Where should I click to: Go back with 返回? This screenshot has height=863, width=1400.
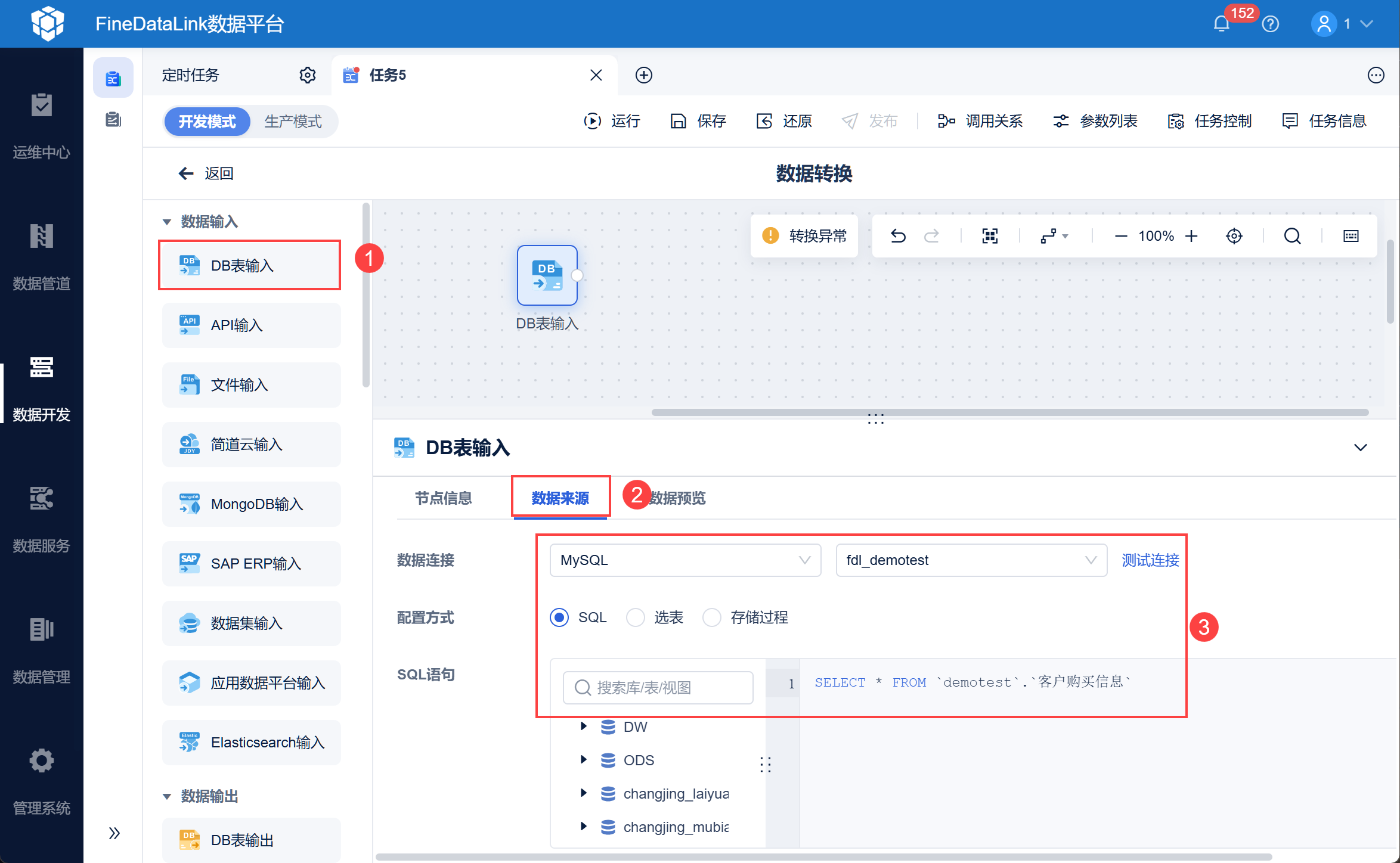206,173
